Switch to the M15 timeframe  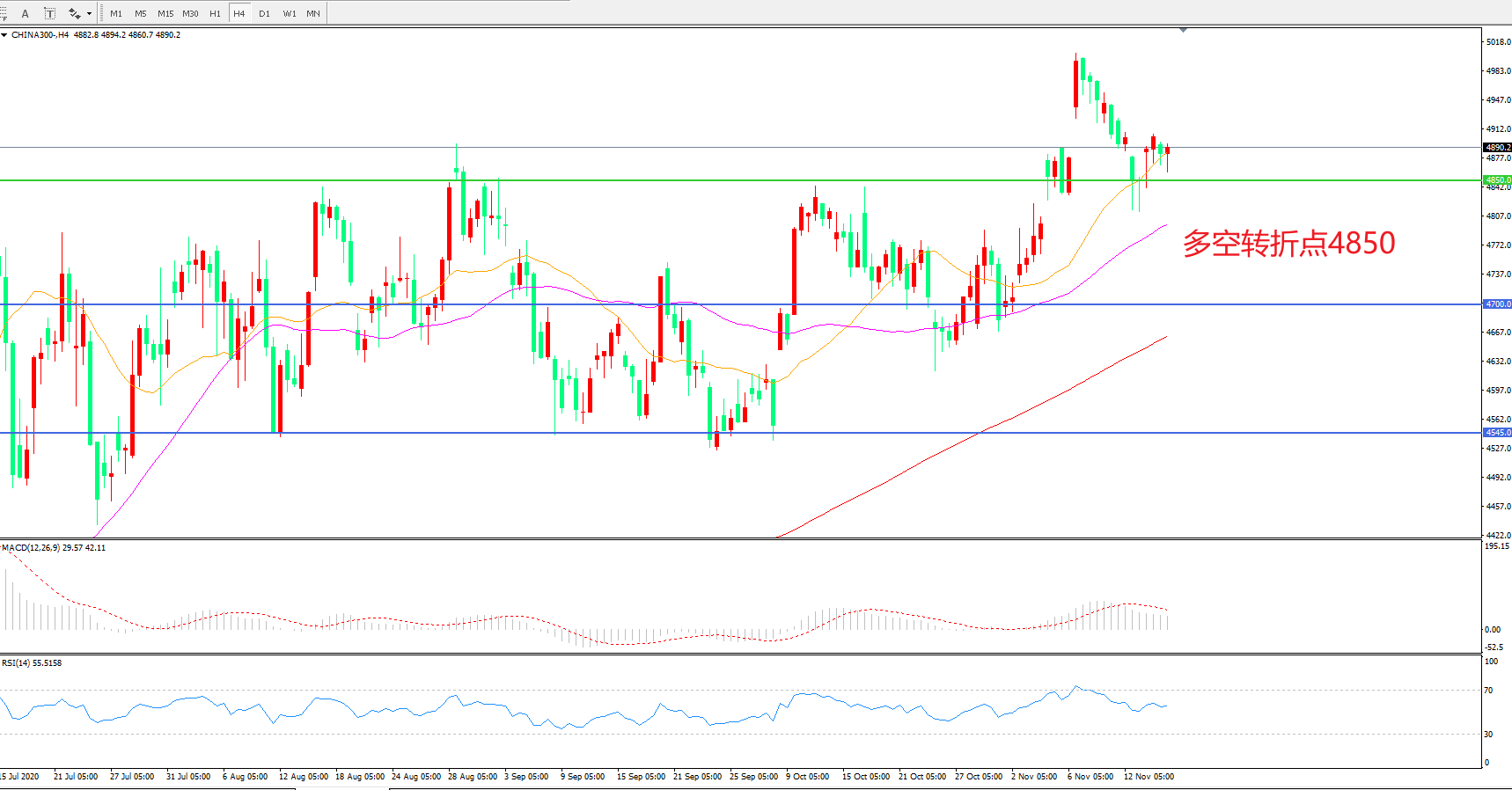click(x=165, y=13)
